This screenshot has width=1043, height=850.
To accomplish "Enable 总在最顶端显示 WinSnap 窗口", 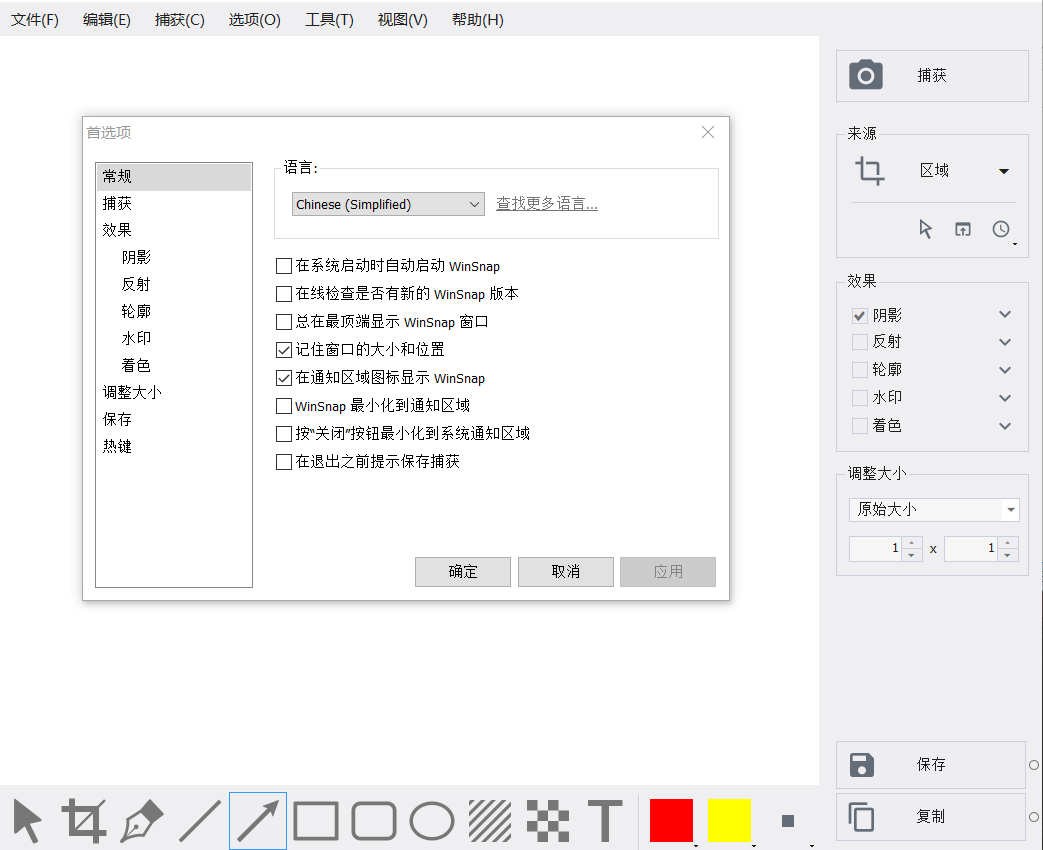I will coord(283,322).
